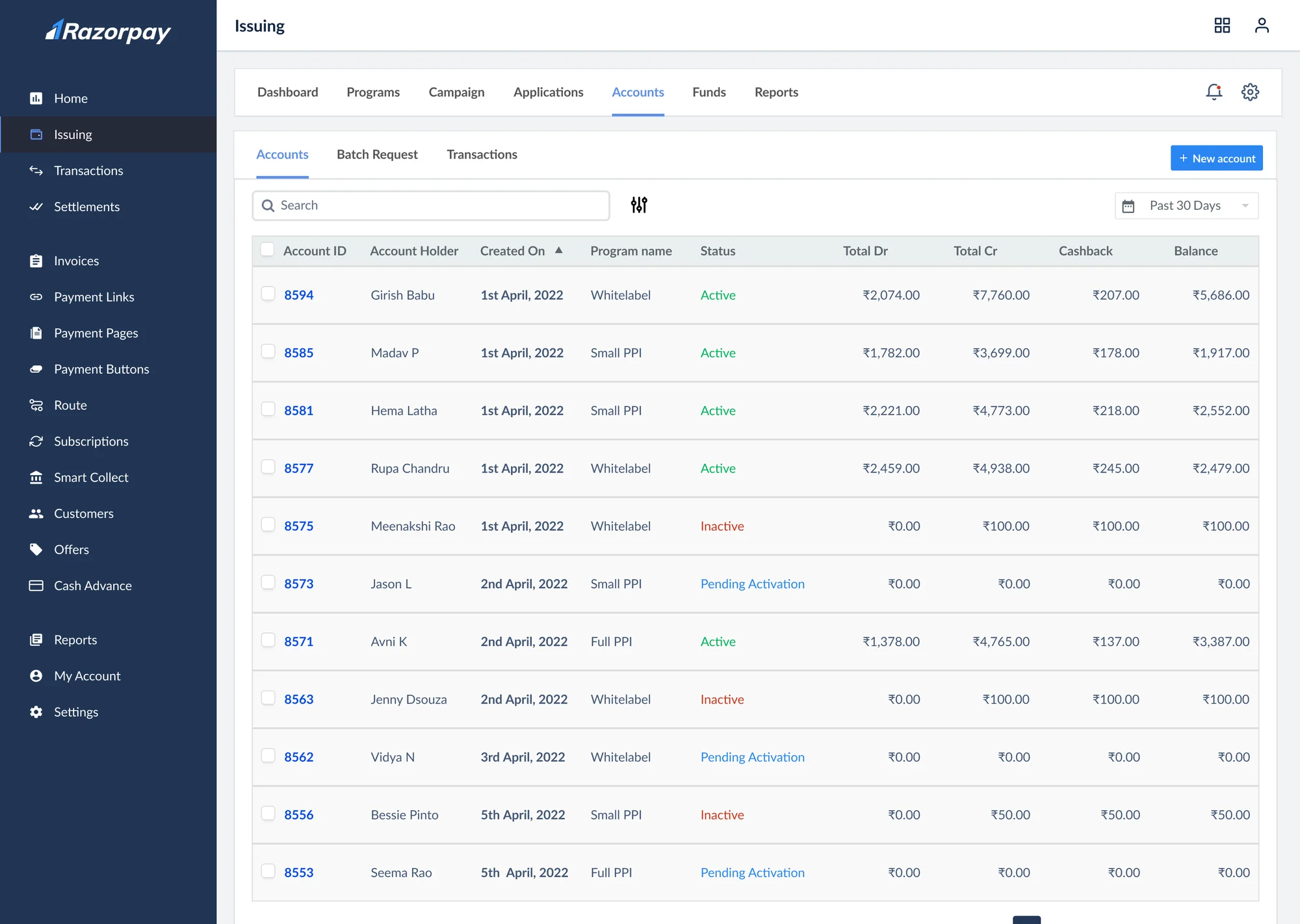Screen dimensions: 1300x924
Task: Check the box for account 8553
Action: click(x=268, y=871)
